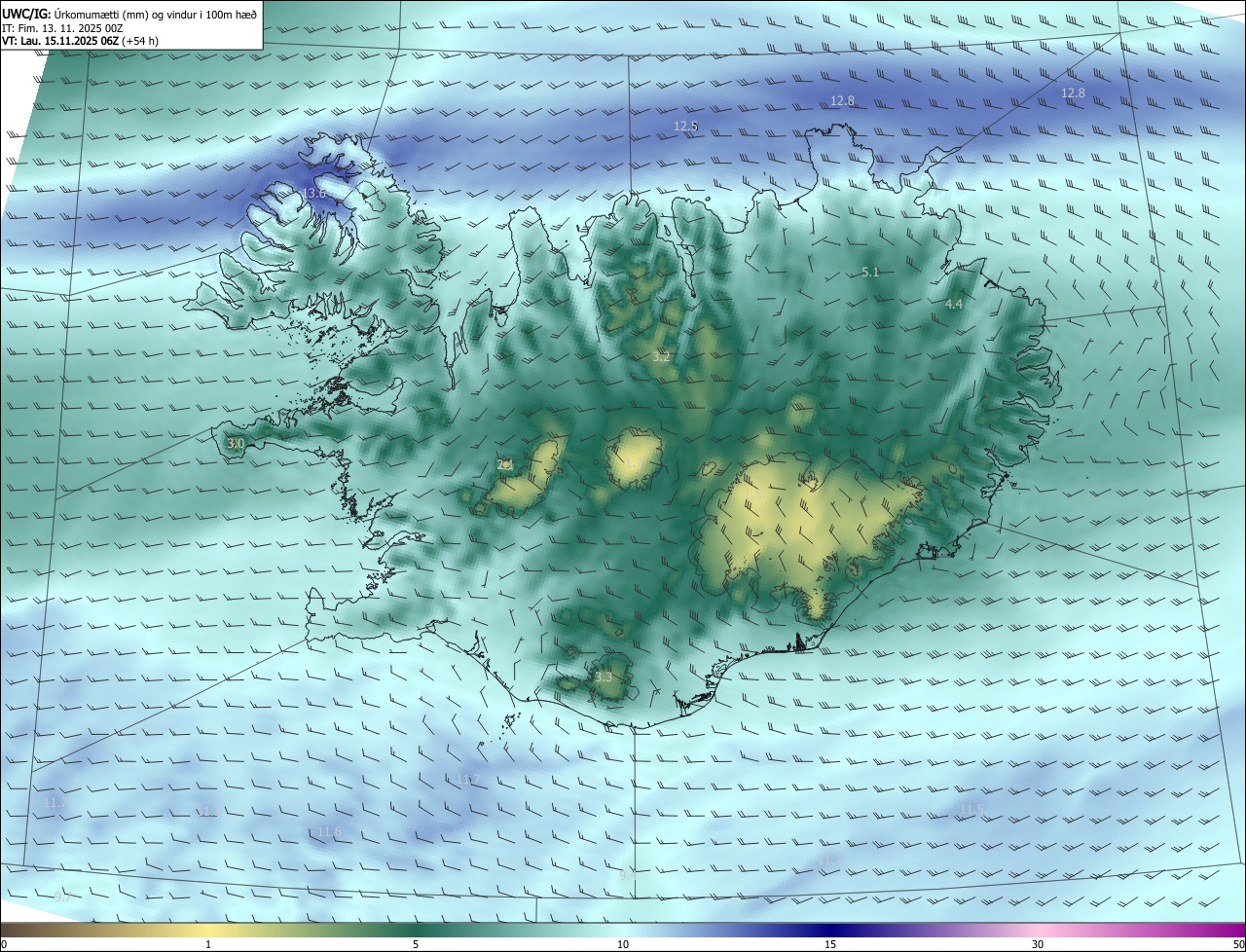Click the color scale tick label 50
The image size is (1246, 952).
click(x=1238, y=944)
